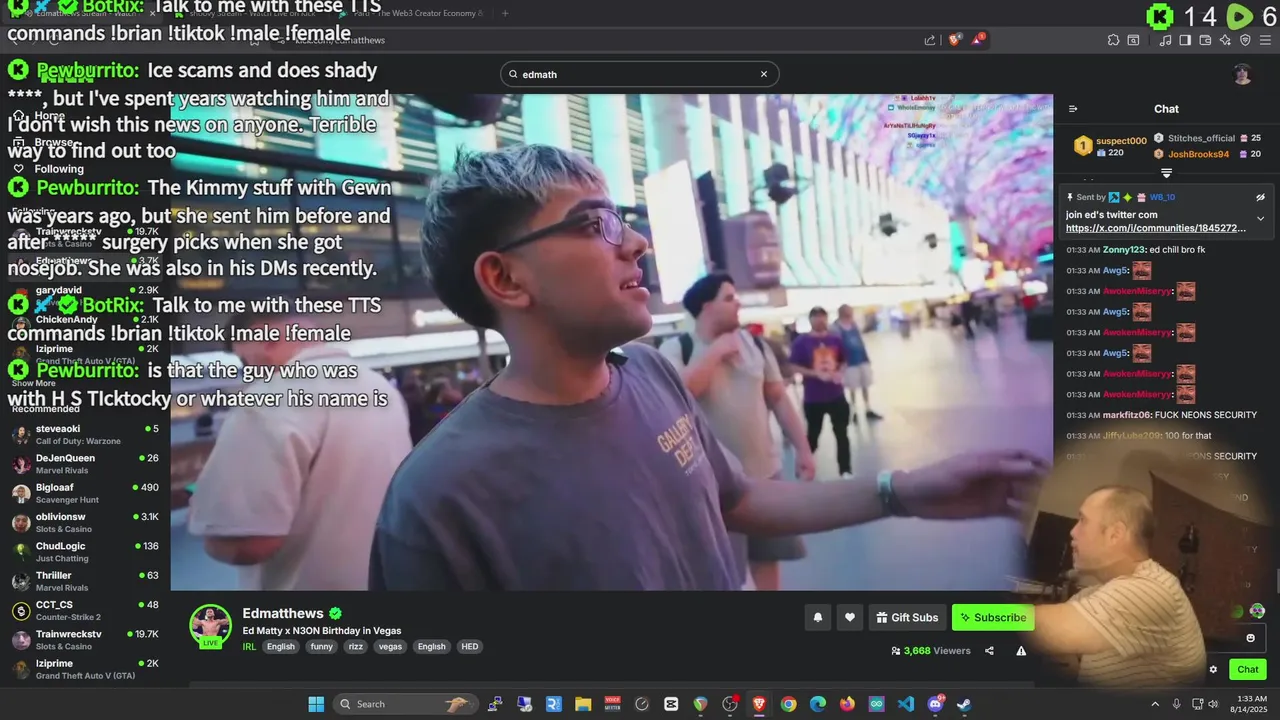Screen dimensions: 1280x720
Task: Open recommended channel steveaoki
Action: click(85, 434)
